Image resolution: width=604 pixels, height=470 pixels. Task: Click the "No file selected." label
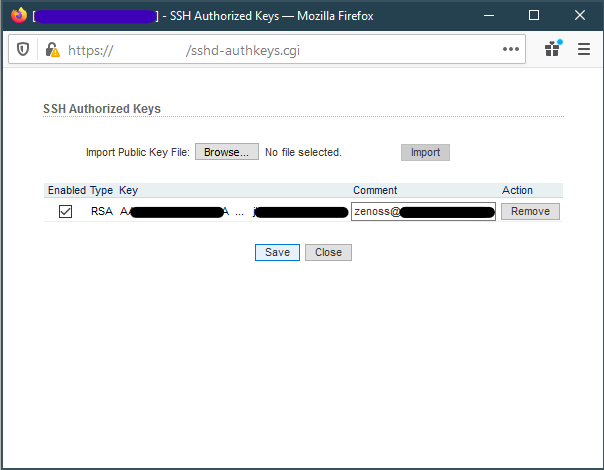point(303,153)
